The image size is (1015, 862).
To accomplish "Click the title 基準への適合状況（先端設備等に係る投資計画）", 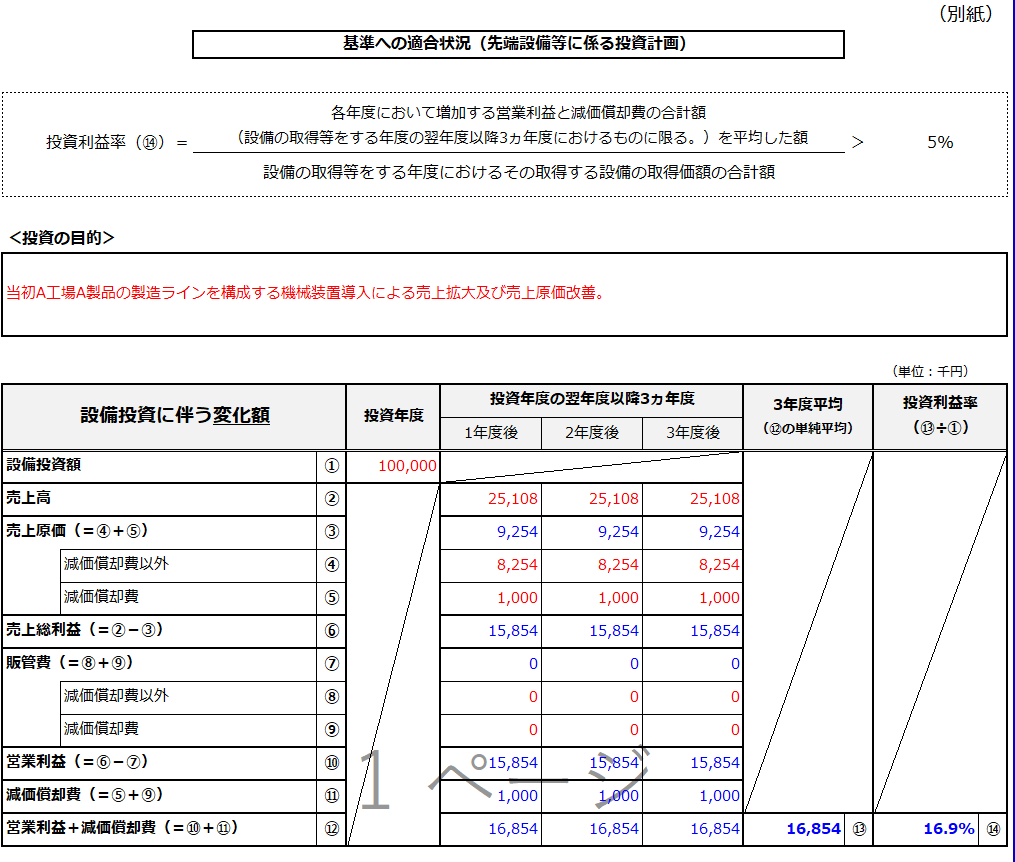I will [x=518, y=44].
